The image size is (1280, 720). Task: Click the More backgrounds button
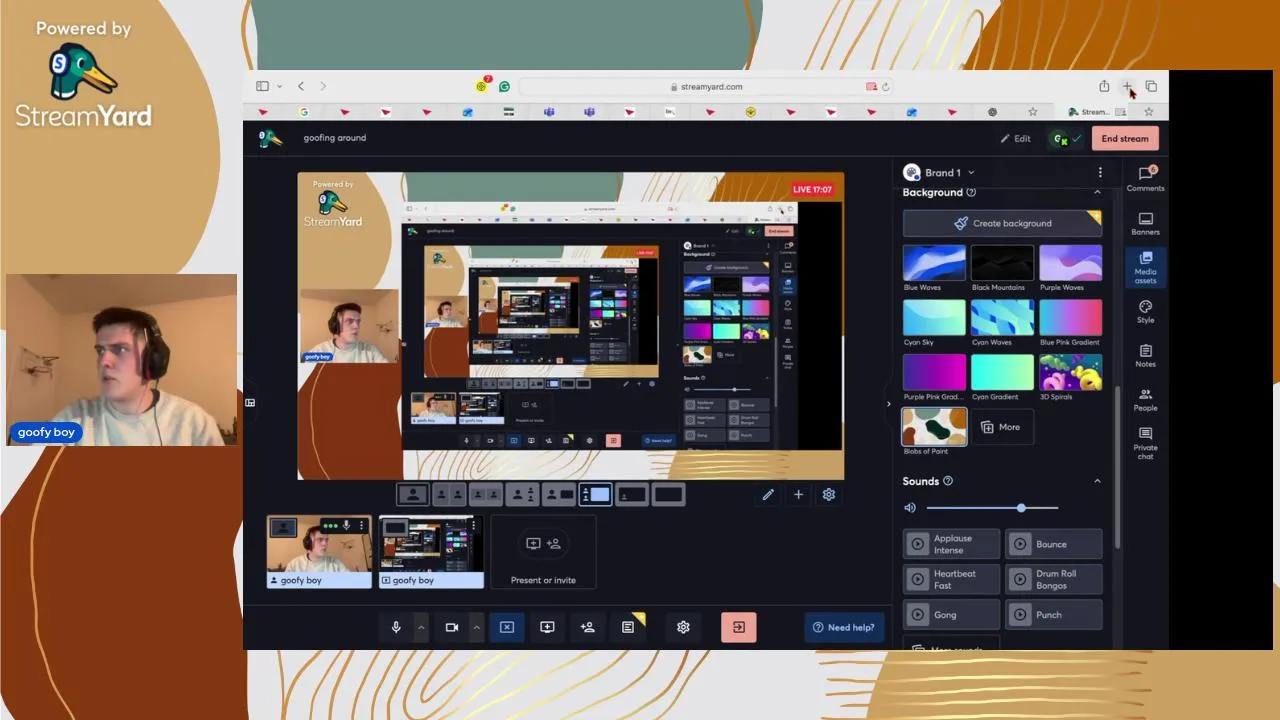(1002, 427)
